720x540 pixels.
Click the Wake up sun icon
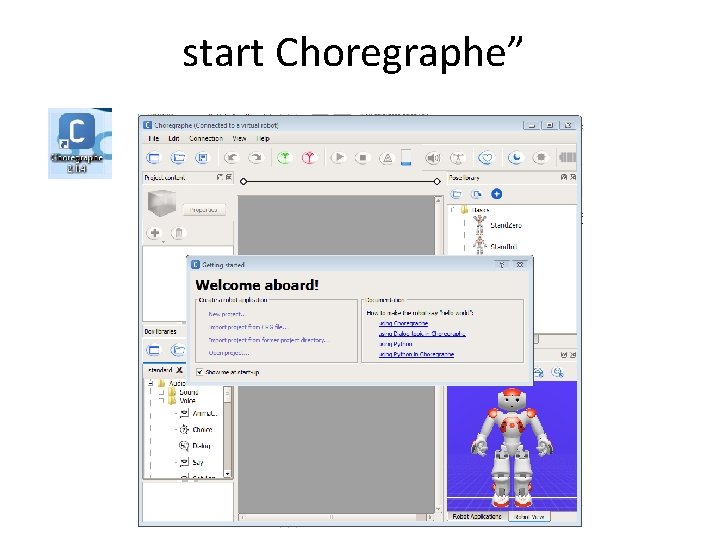[540, 158]
